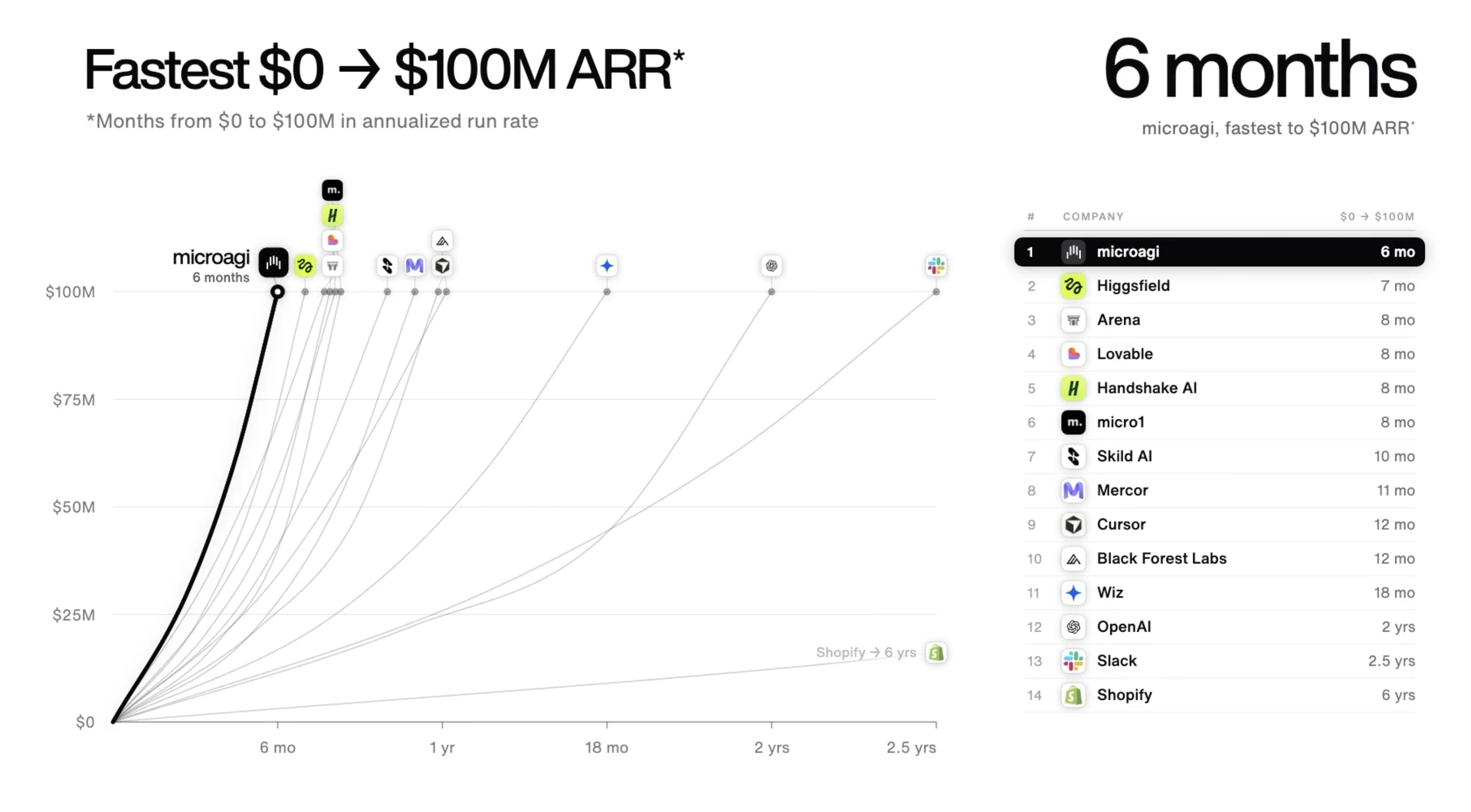Click the Mercor M icon on the chart
The height and width of the screenshot is (812, 1471).
click(414, 266)
